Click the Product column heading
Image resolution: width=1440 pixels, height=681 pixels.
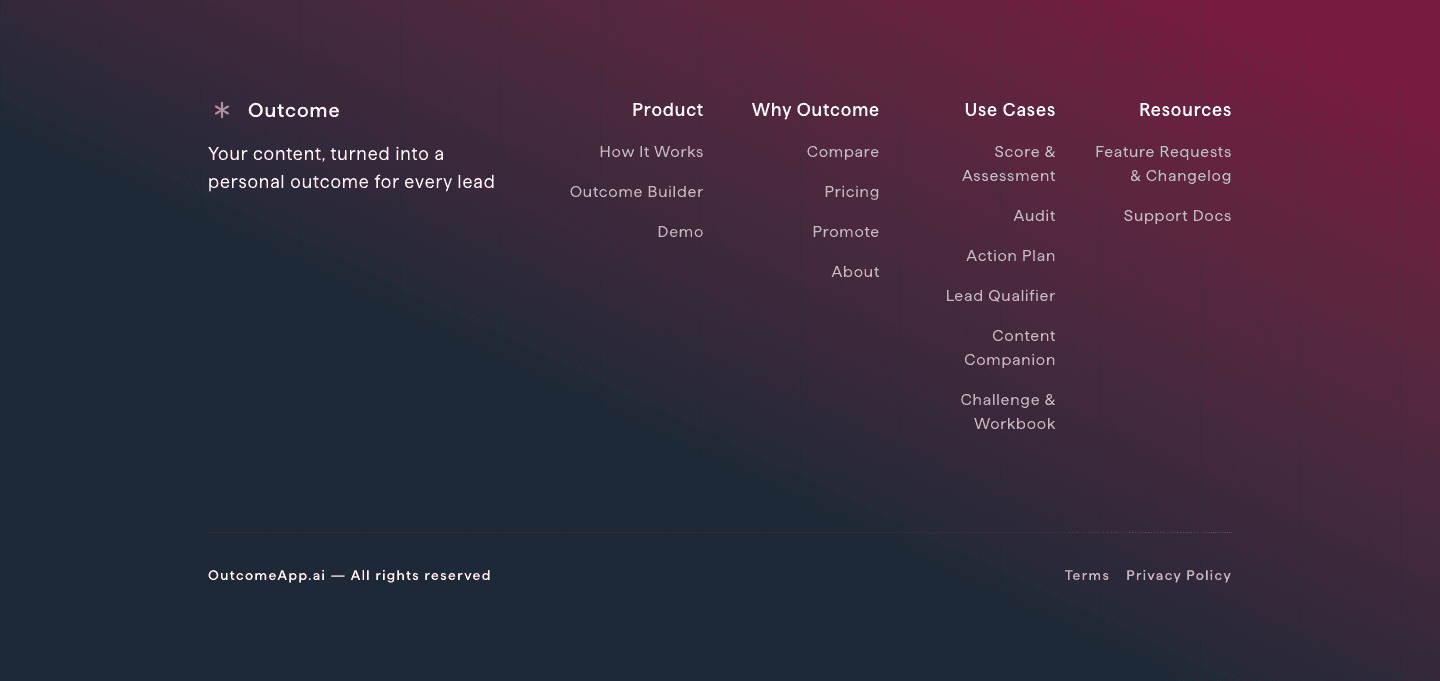tap(667, 110)
